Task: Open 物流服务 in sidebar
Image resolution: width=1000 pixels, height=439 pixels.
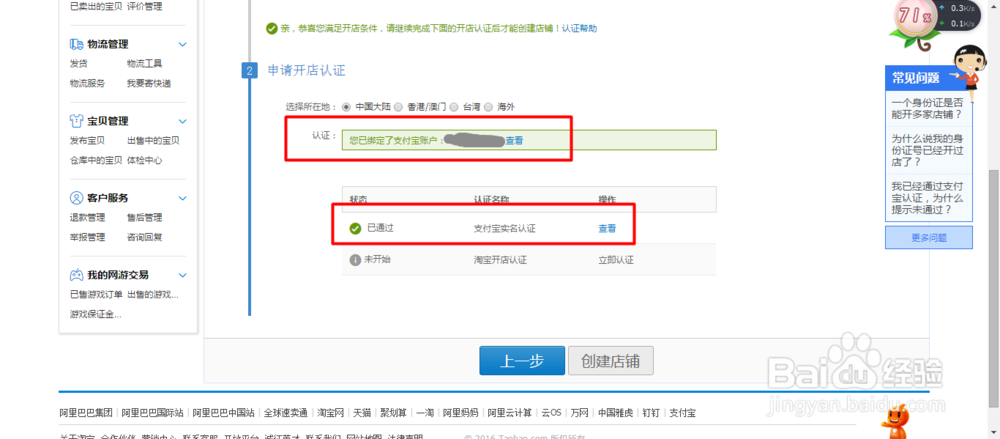Action: coord(87,83)
